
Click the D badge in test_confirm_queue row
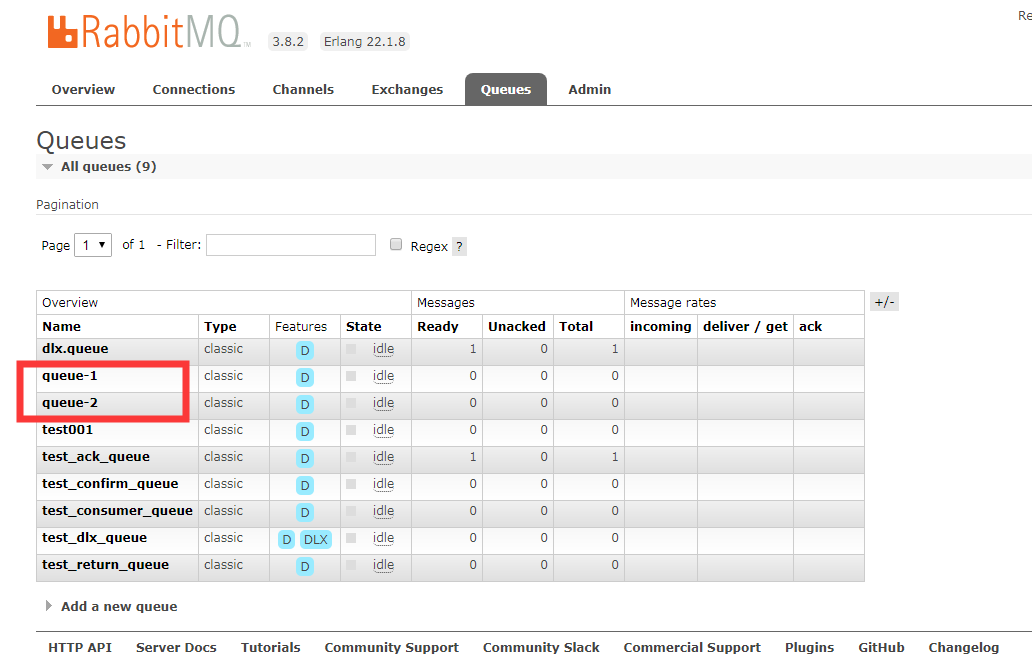[305, 485]
